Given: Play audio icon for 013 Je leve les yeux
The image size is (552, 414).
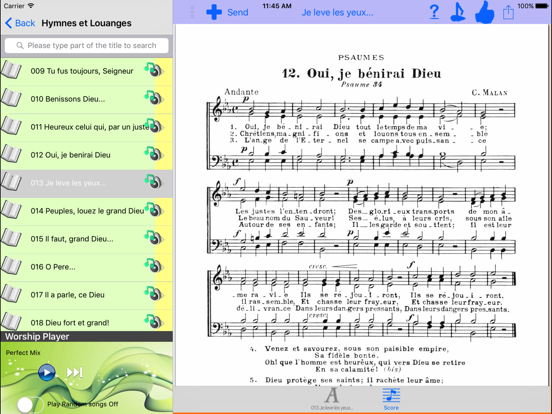Looking at the screenshot, I should (154, 182).
